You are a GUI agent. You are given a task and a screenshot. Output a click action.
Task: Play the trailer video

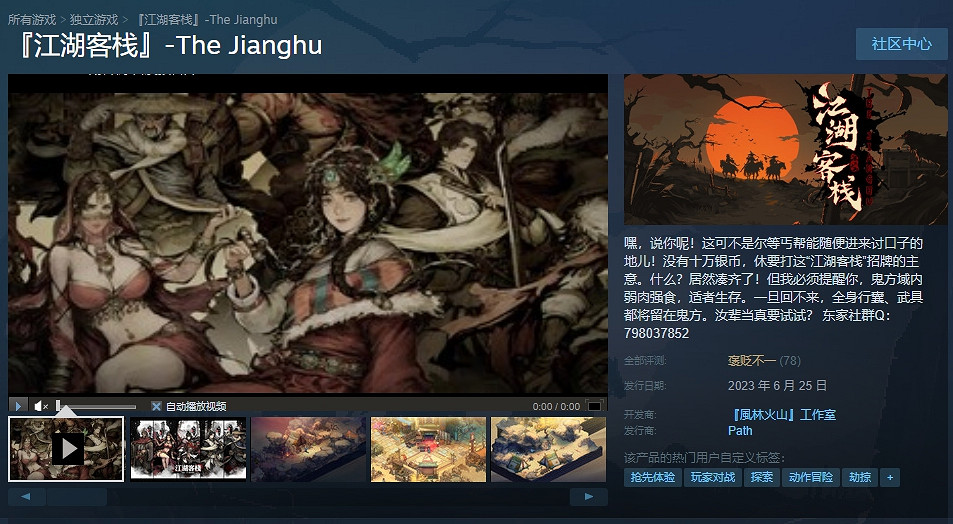[18, 405]
